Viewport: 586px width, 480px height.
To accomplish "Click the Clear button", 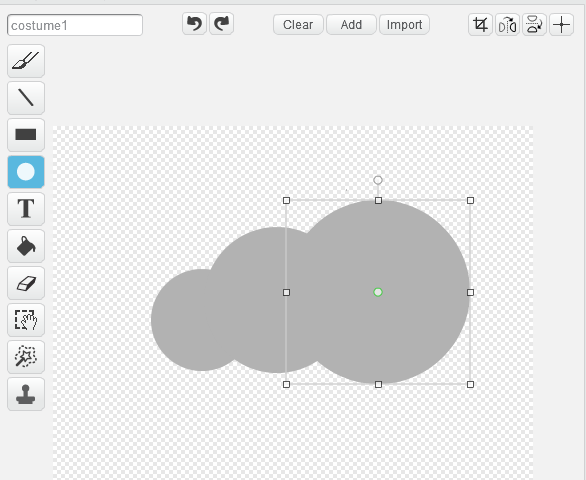I will click(298, 25).
